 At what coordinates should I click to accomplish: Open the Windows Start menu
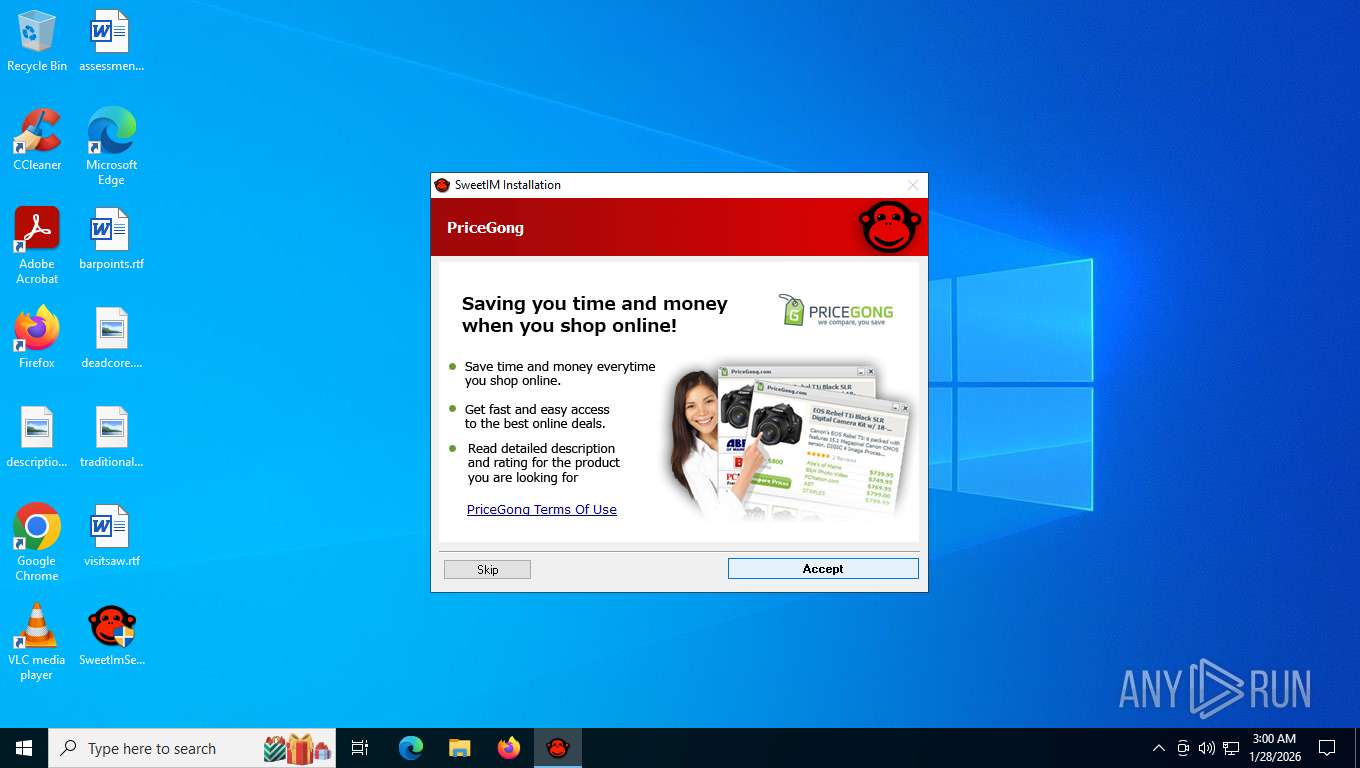coord(24,748)
